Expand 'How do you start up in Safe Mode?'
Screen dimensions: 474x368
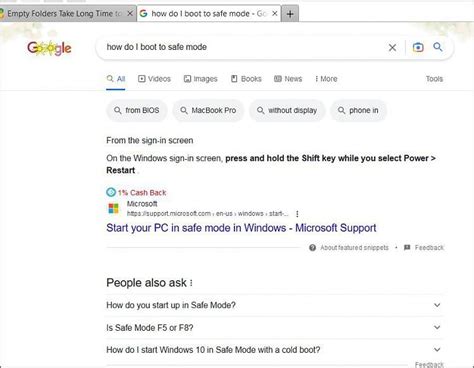(274, 305)
